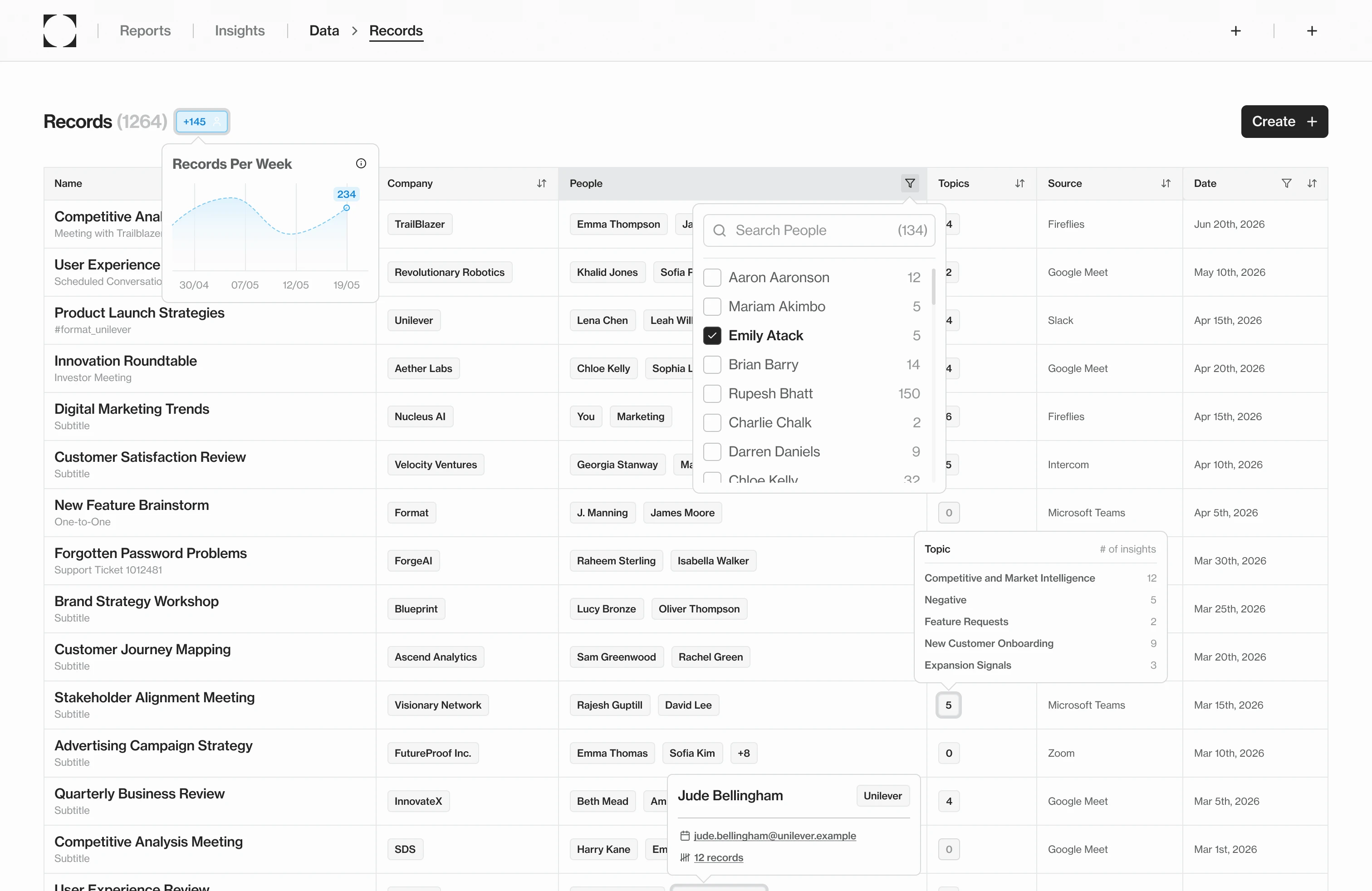The height and width of the screenshot is (891, 1372).
Task: Open the 12 records link
Action: point(718,857)
